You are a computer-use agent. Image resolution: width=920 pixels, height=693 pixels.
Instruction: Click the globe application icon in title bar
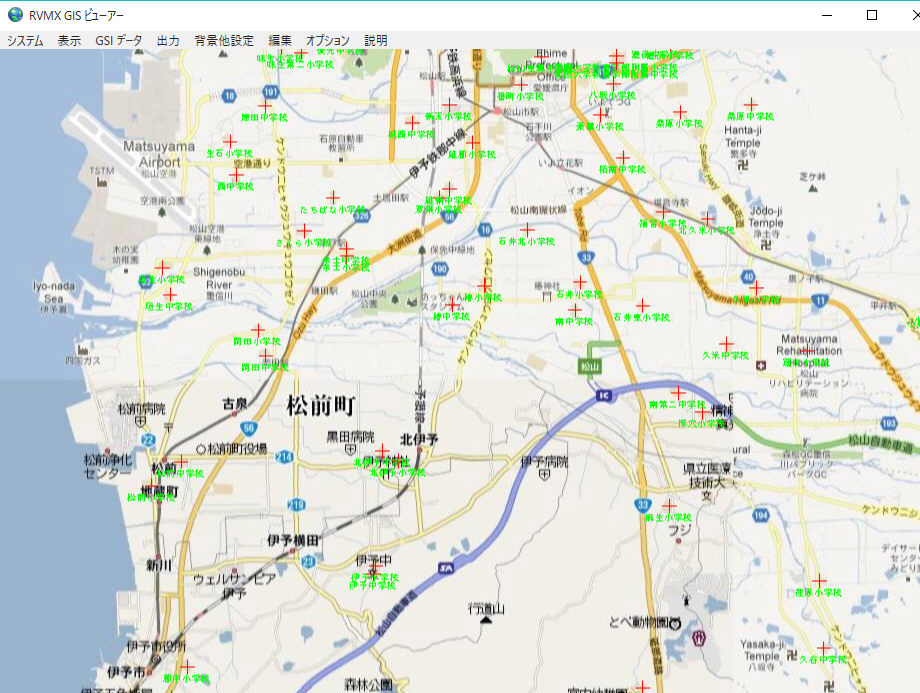coord(15,15)
